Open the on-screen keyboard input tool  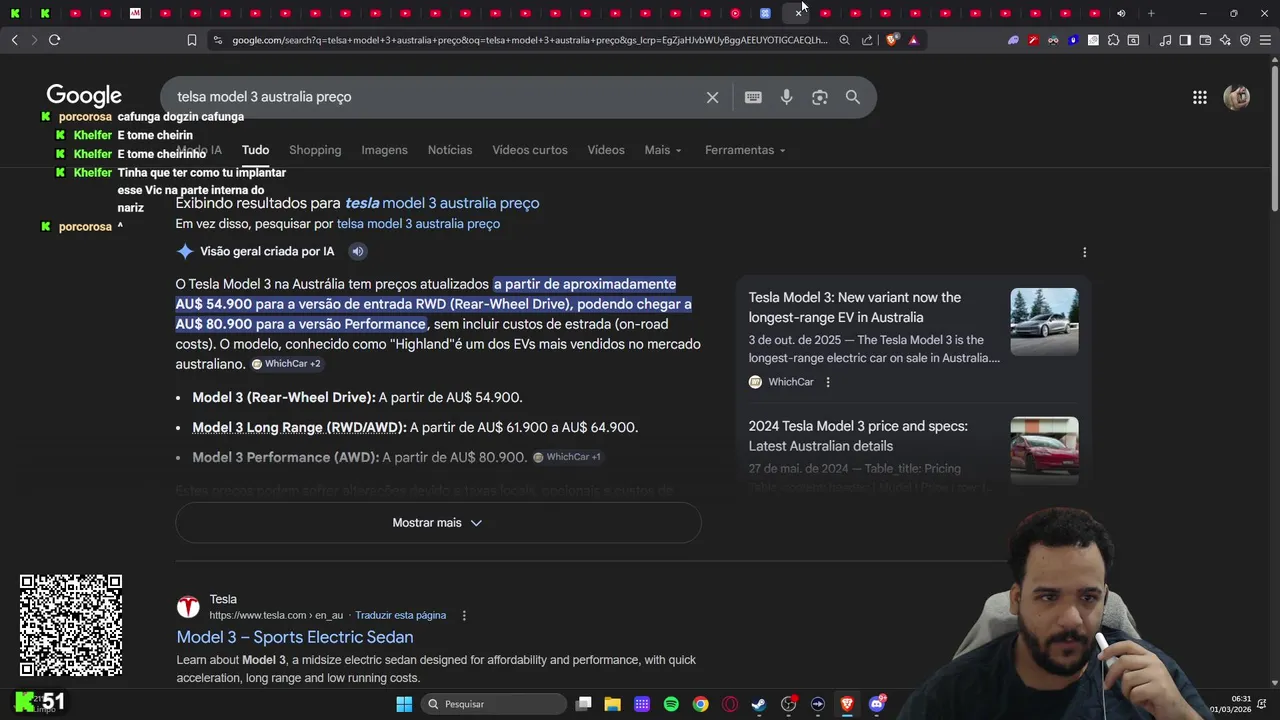point(753,97)
